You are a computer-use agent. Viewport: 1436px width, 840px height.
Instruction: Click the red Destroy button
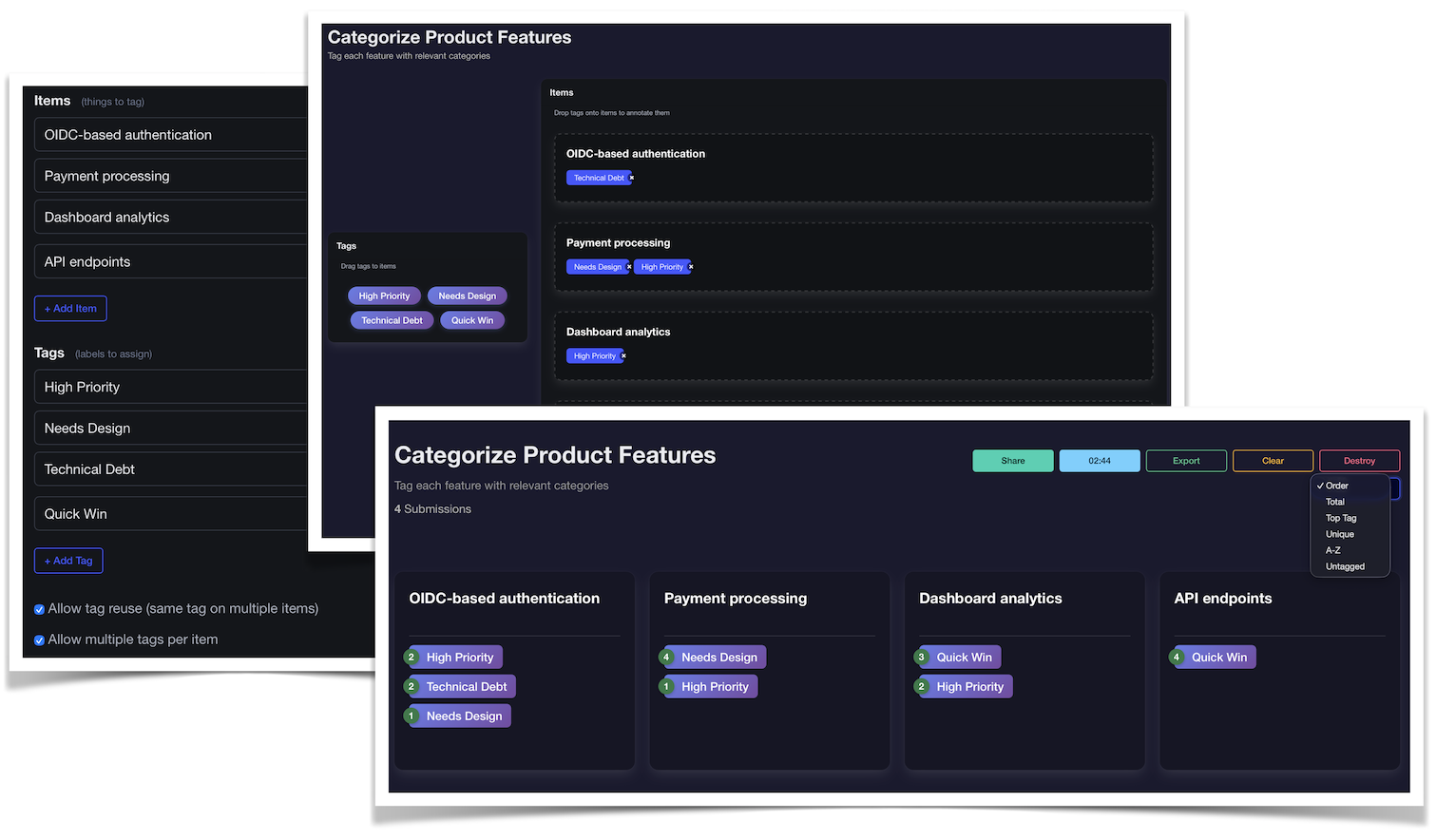[1359, 461]
